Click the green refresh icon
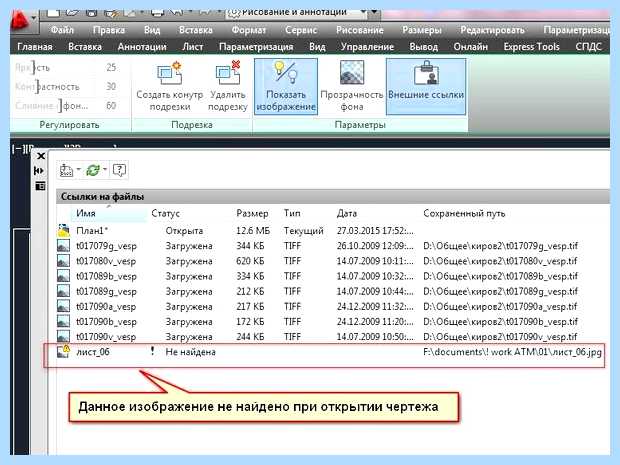 pyautogui.click(x=93, y=170)
